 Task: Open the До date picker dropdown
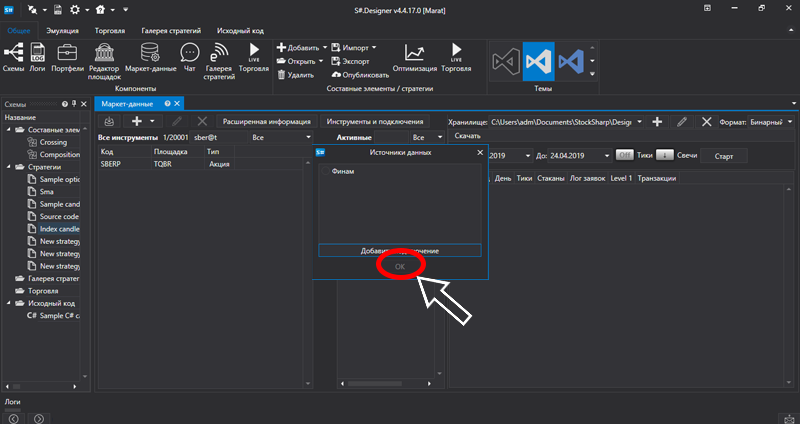[607, 155]
